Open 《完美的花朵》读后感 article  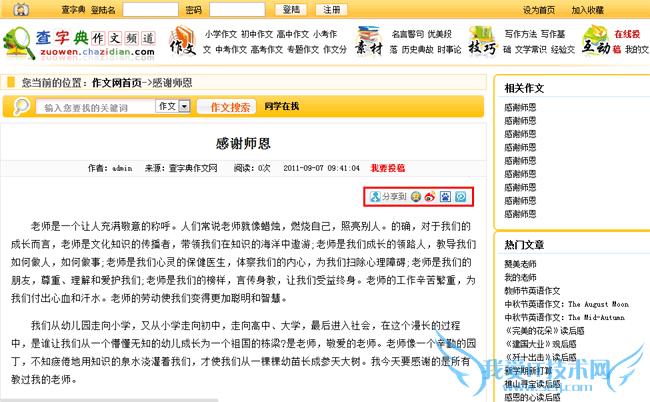pos(545,331)
